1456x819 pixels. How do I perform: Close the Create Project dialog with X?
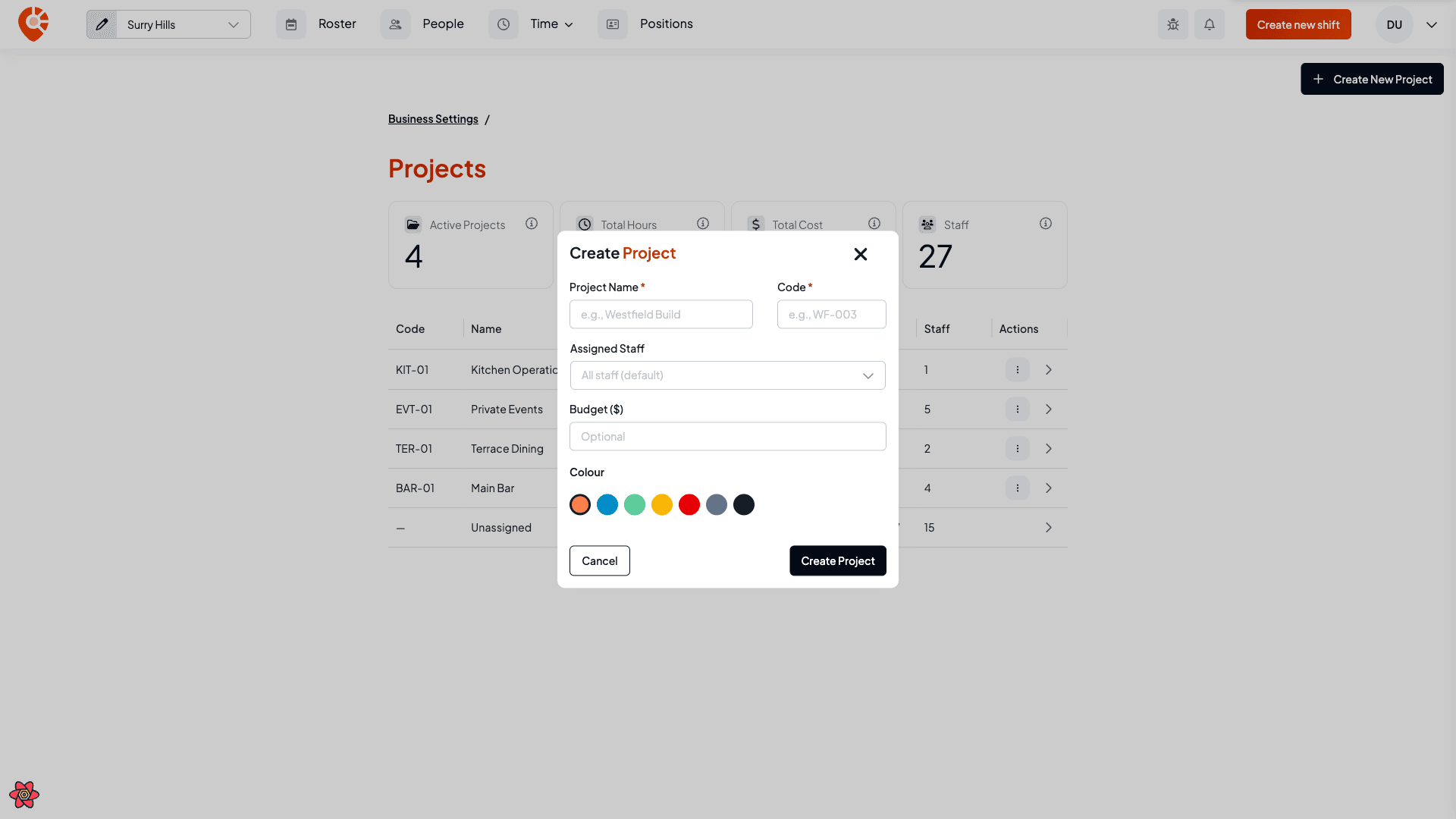click(861, 254)
